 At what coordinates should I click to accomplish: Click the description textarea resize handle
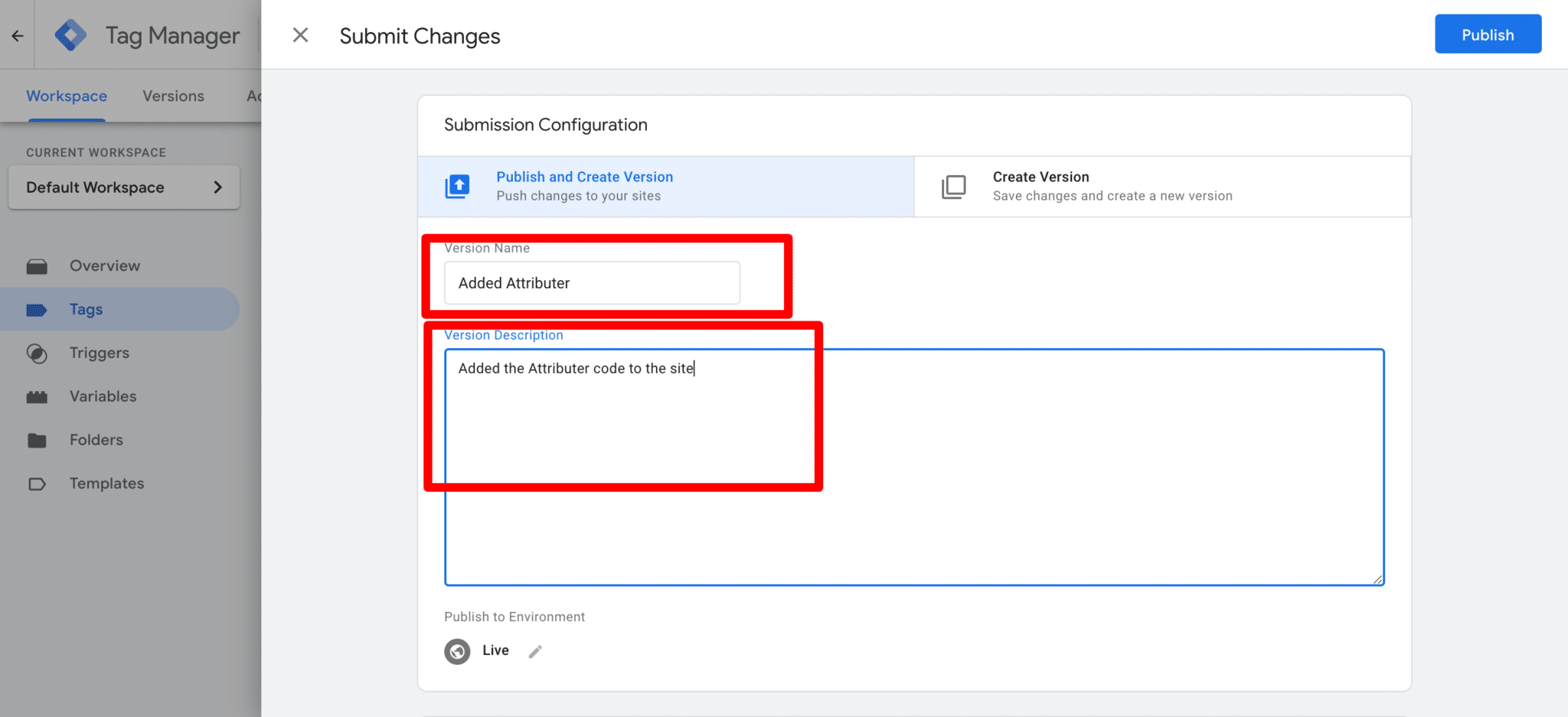[x=1377, y=579]
